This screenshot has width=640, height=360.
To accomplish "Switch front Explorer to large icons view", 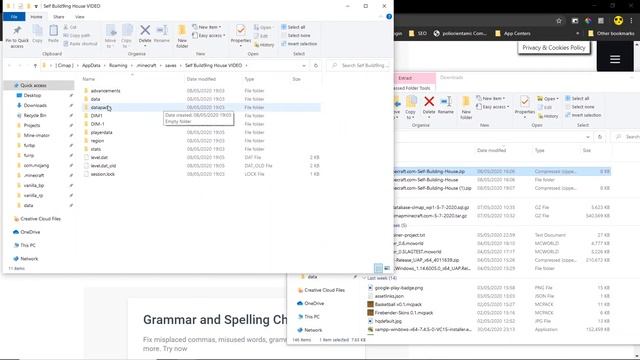I will 387,268.
